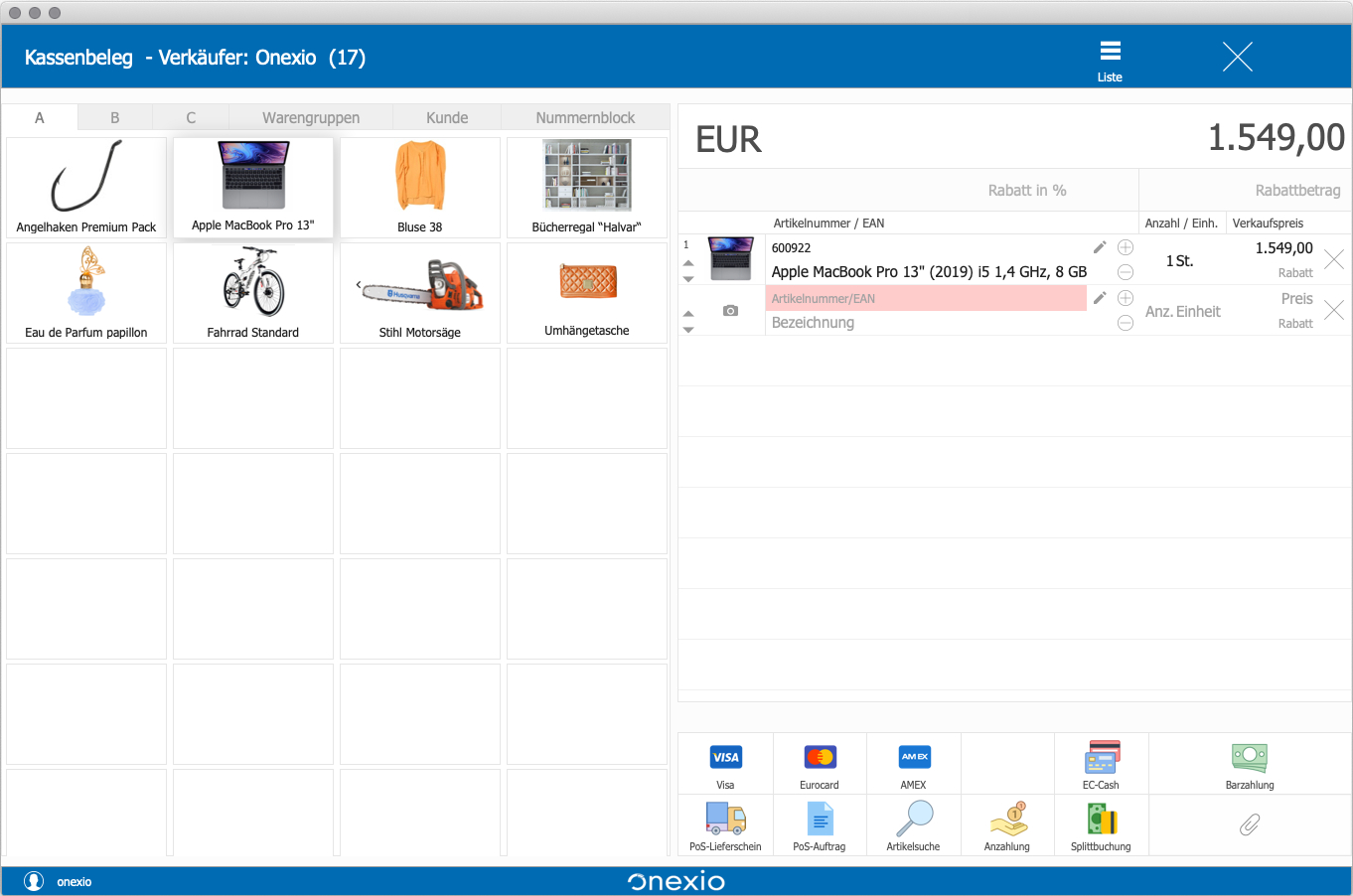Choose the Fahrrad Standard product tile
Viewport: 1353px width, 896px height.
(x=253, y=293)
